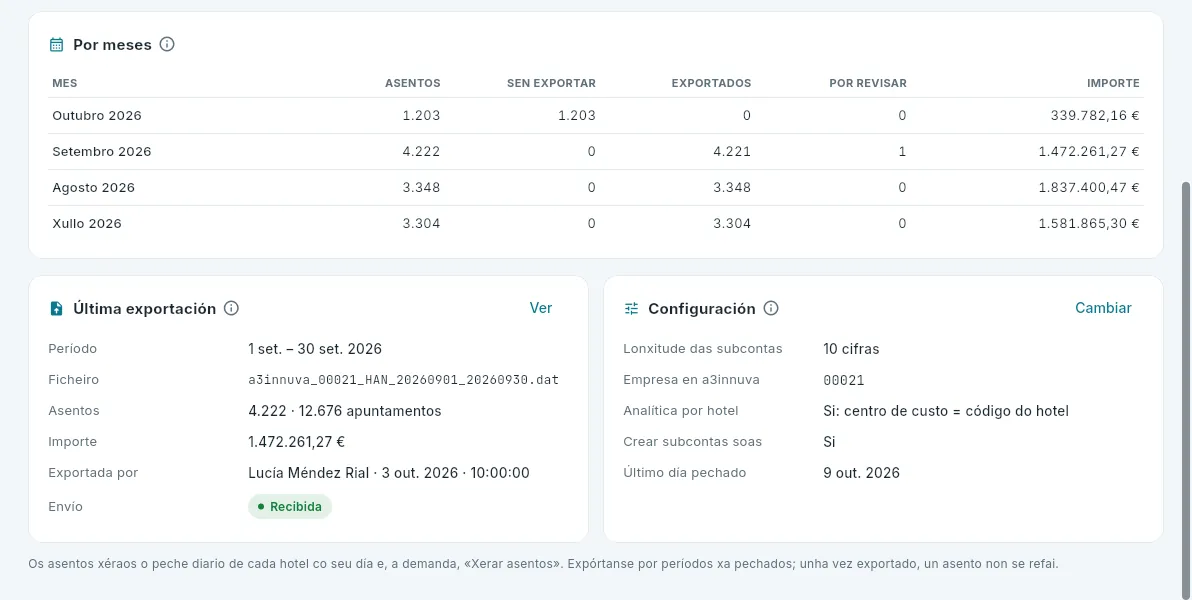This screenshot has height=600, width=1192.
Task: Click the IMPORTE column header
Action: point(1113,83)
